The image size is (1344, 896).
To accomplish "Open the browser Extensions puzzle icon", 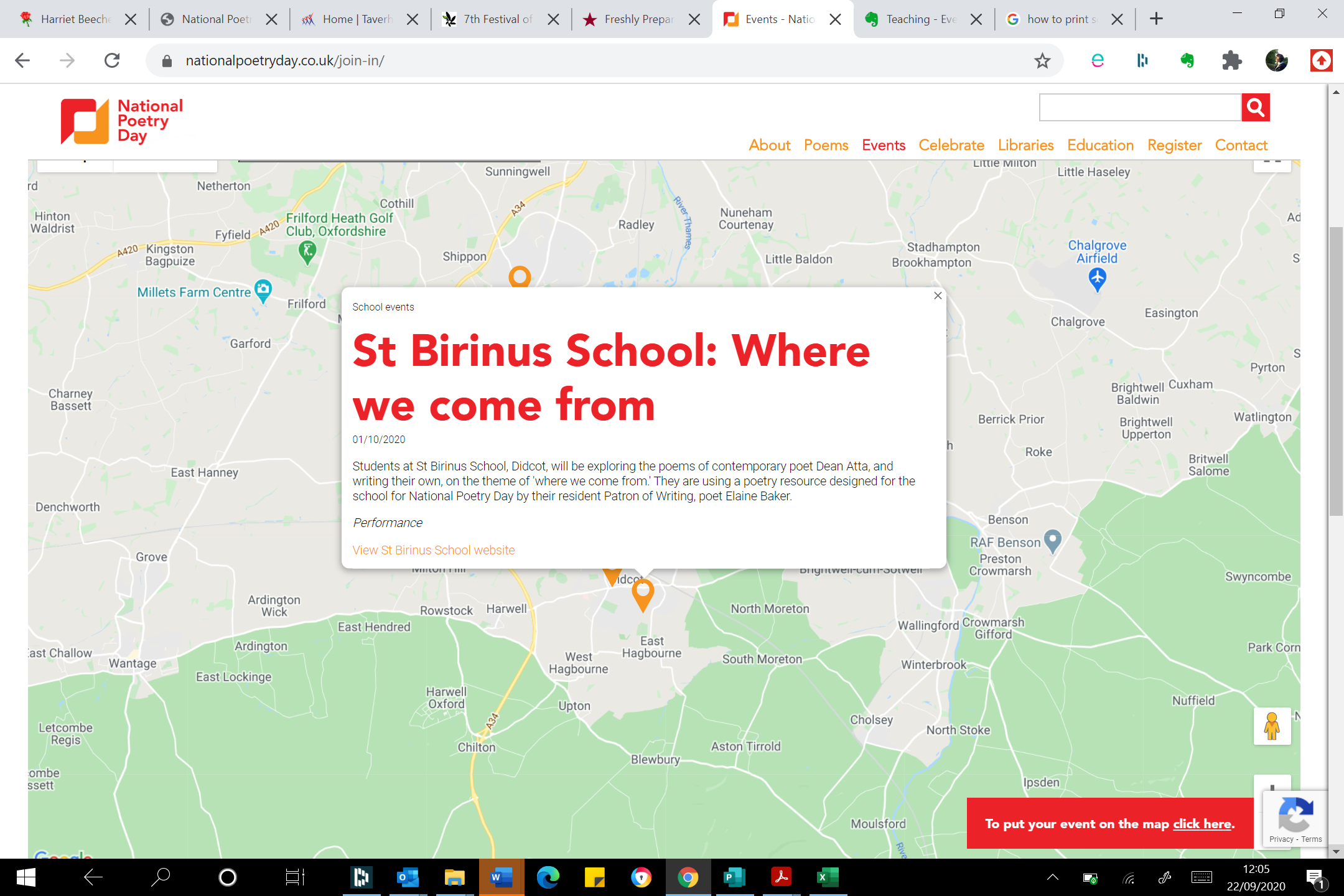I will point(1231,60).
